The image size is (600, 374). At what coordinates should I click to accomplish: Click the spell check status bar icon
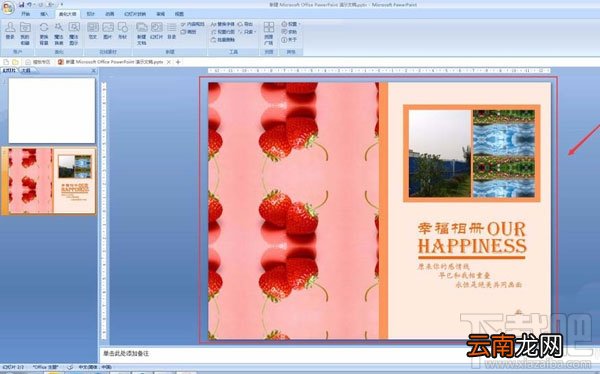pyautogui.click(x=70, y=367)
